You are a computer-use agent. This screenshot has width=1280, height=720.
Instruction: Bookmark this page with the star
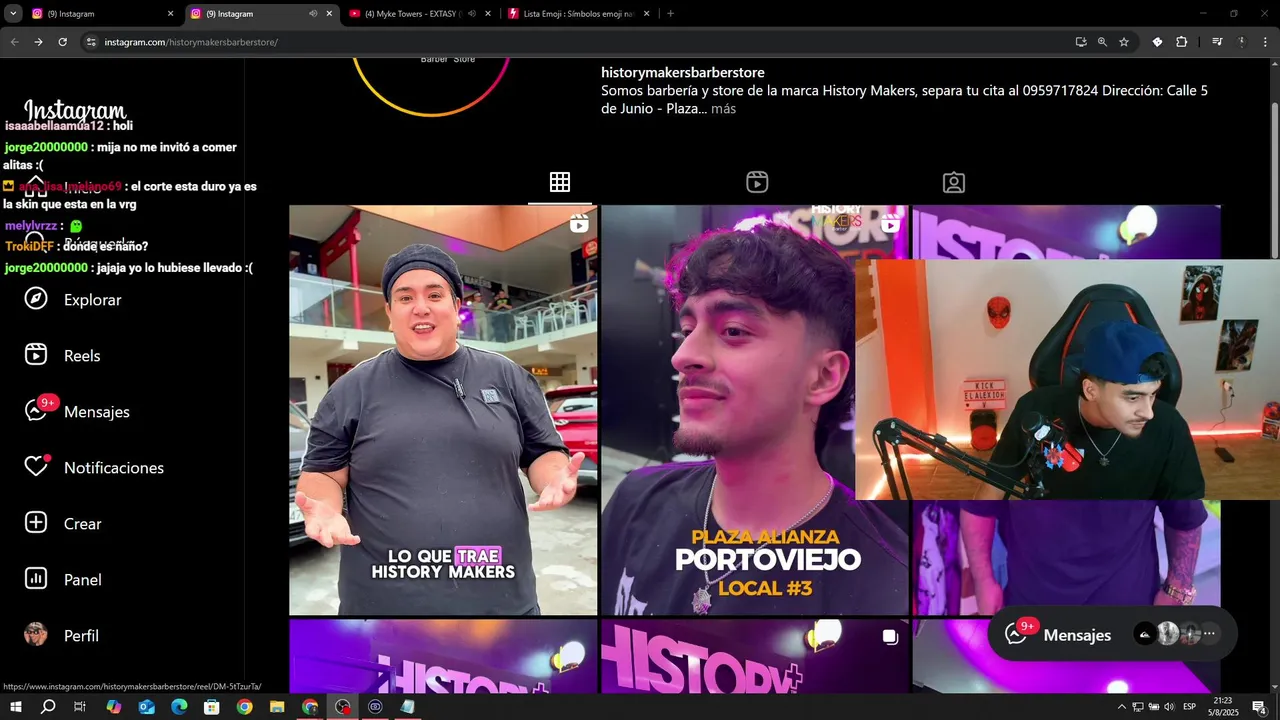(1124, 42)
